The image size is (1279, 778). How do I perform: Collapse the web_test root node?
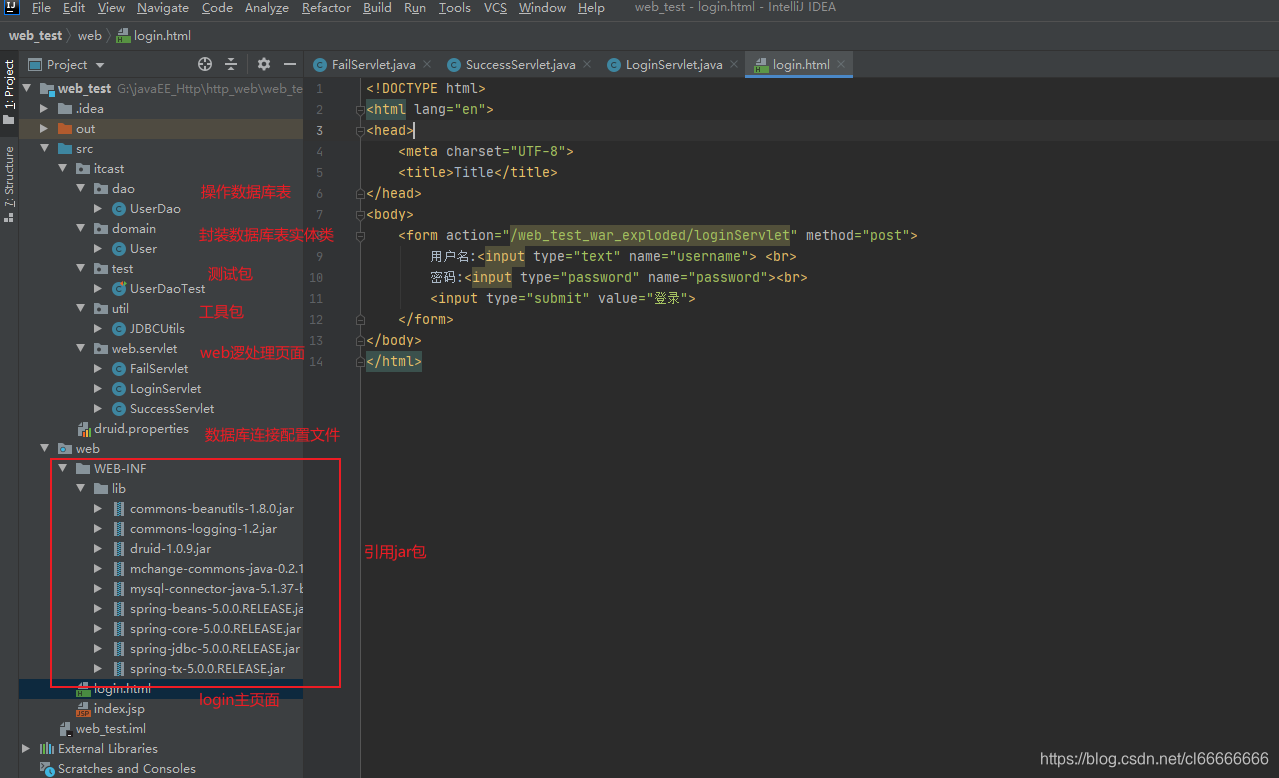click(26, 89)
